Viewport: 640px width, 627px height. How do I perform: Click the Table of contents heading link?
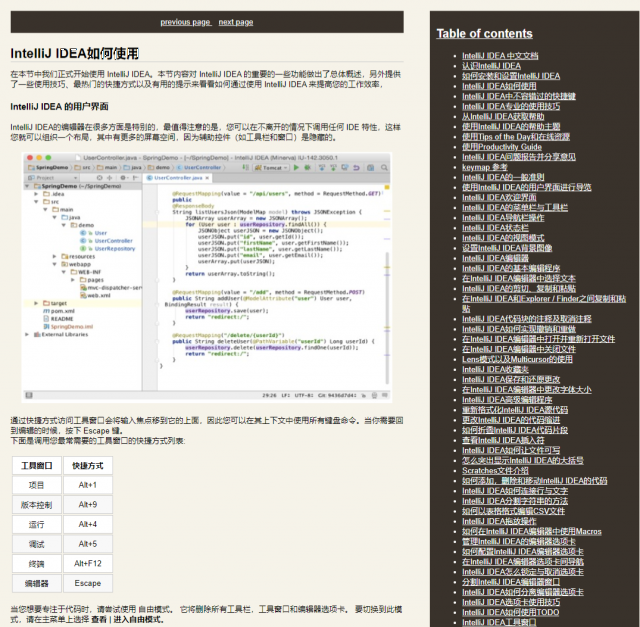484,33
